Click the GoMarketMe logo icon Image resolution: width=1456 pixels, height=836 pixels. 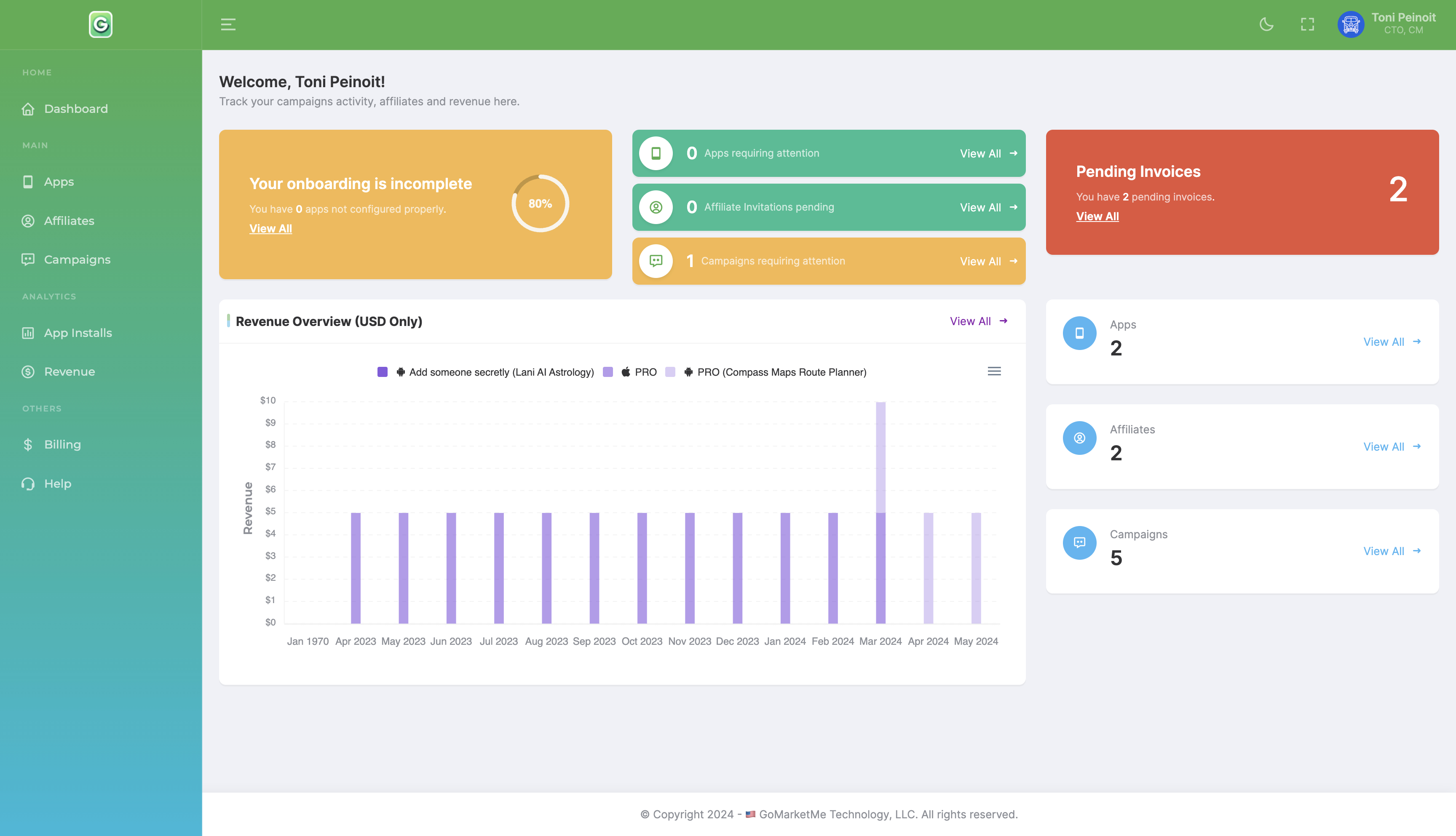[101, 24]
